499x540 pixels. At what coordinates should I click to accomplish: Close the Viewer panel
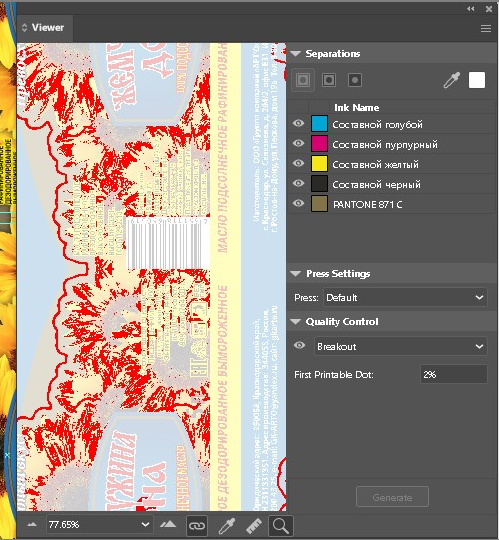point(489,9)
